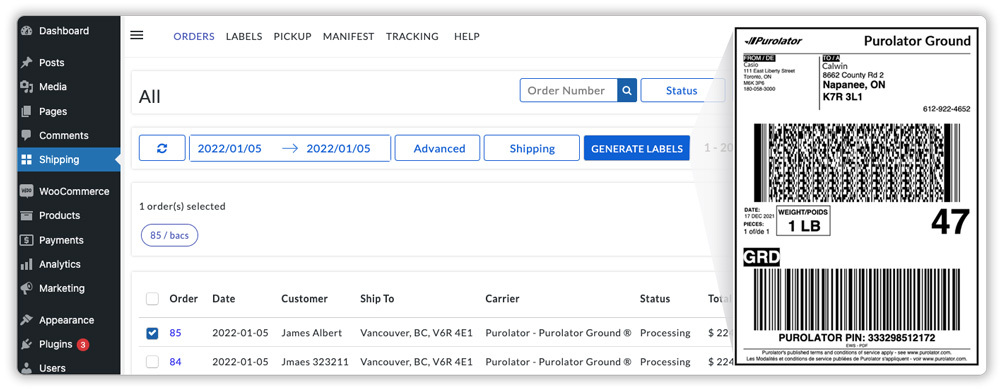Screen dimensions: 1000x389
Task: Open the Status filter dropdown
Action: pyautogui.click(x=682, y=91)
